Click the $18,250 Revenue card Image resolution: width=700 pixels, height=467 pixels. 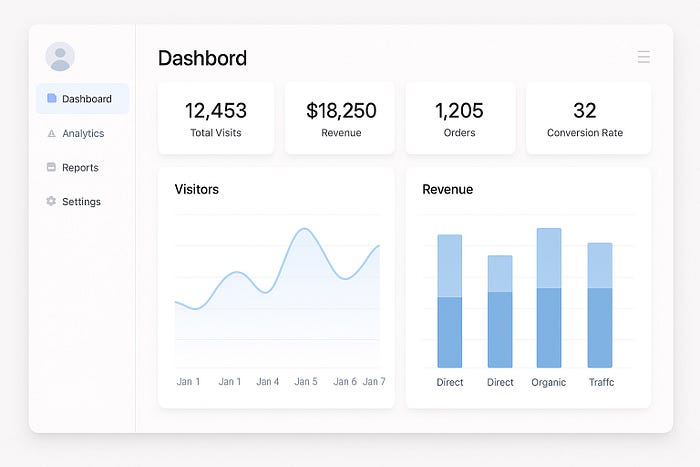(x=340, y=118)
